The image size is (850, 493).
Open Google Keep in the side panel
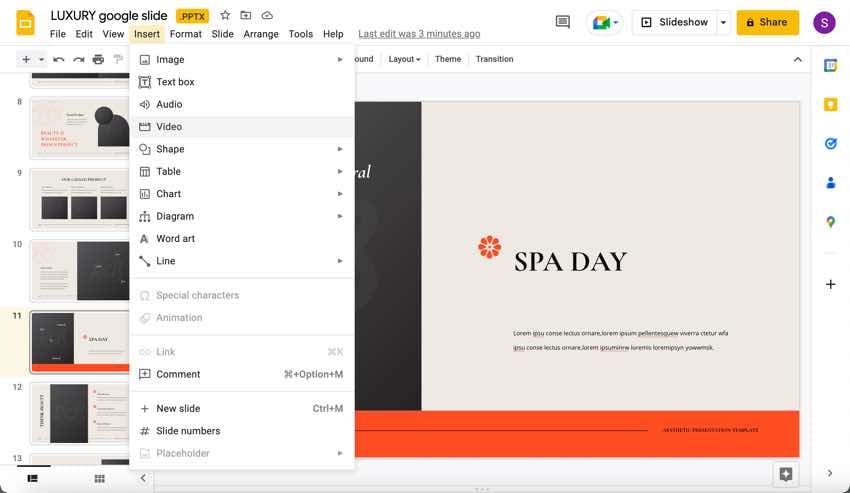tap(830, 104)
